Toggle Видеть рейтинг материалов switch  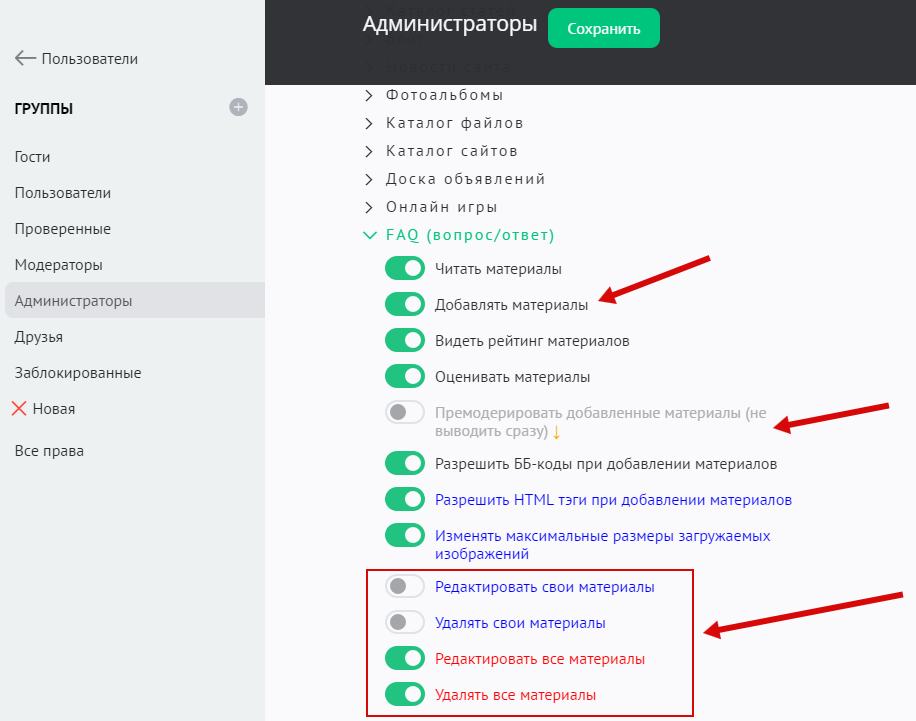(x=405, y=341)
